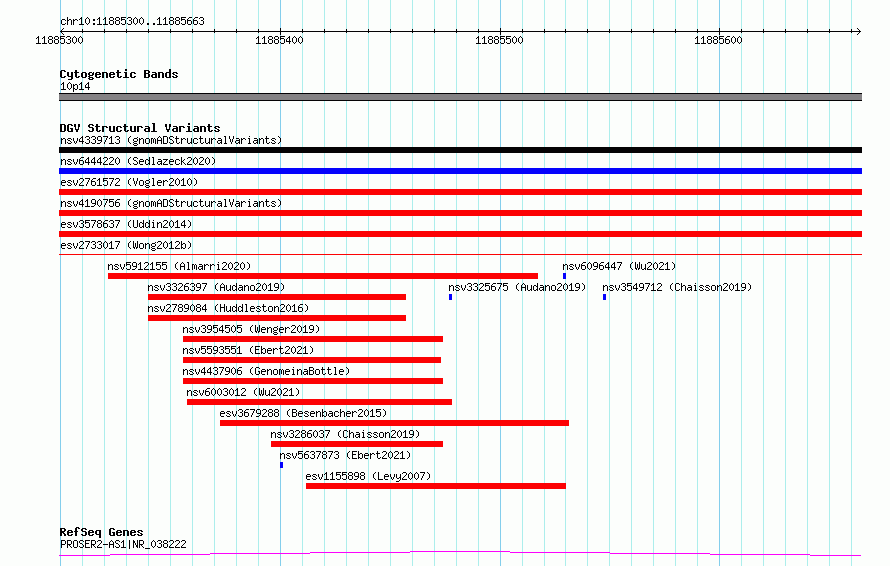Viewport: 890px width, 566px height.
Task: Click the blue nsv3549712 Chaisson2019 marker
Action: pos(604,297)
